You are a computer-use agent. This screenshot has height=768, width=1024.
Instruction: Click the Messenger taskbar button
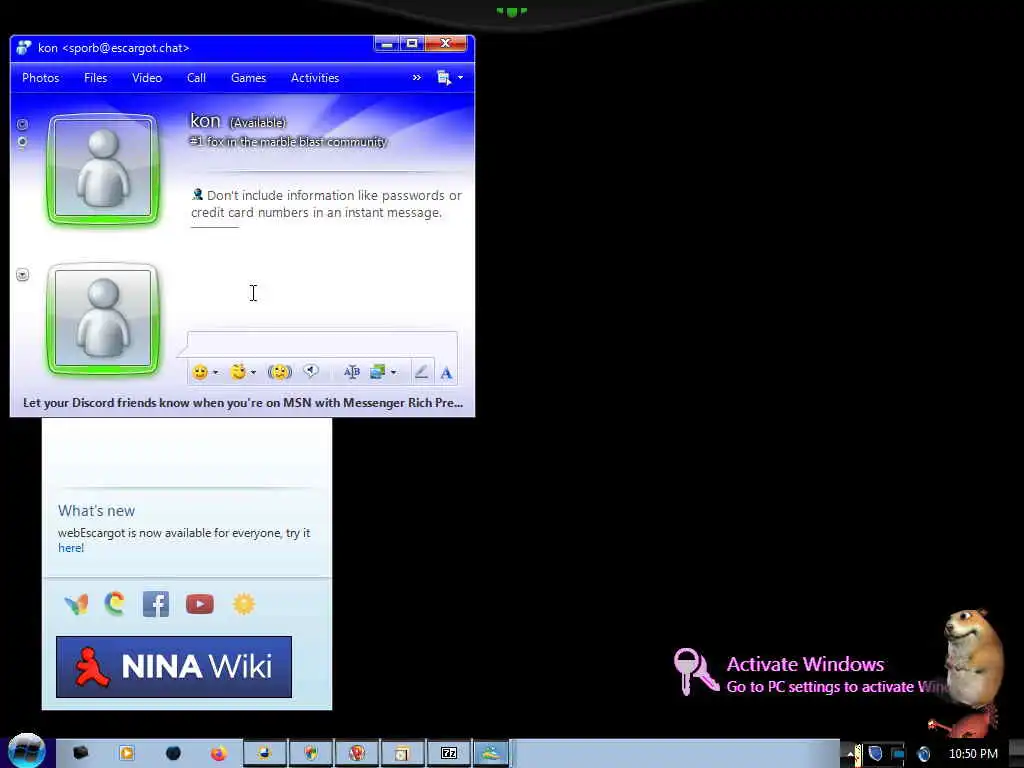[491, 754]
